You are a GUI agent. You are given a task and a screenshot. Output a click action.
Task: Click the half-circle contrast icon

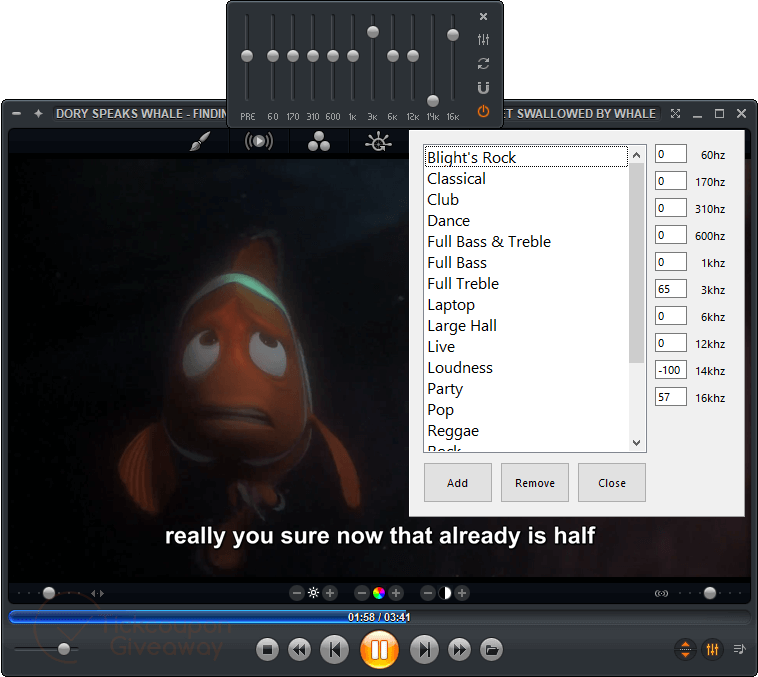coord(445,593)
